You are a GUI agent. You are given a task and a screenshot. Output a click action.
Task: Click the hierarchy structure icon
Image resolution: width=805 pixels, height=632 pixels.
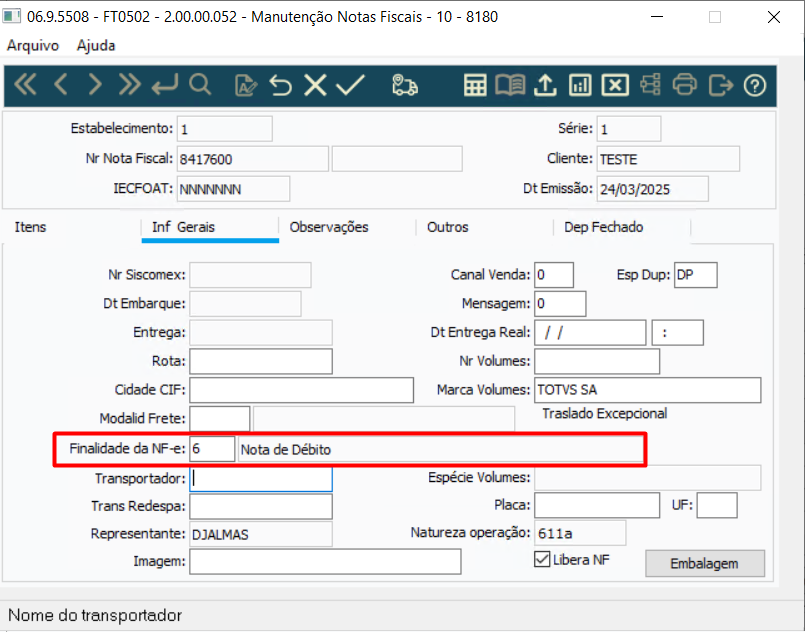click(x=650, y=85)
